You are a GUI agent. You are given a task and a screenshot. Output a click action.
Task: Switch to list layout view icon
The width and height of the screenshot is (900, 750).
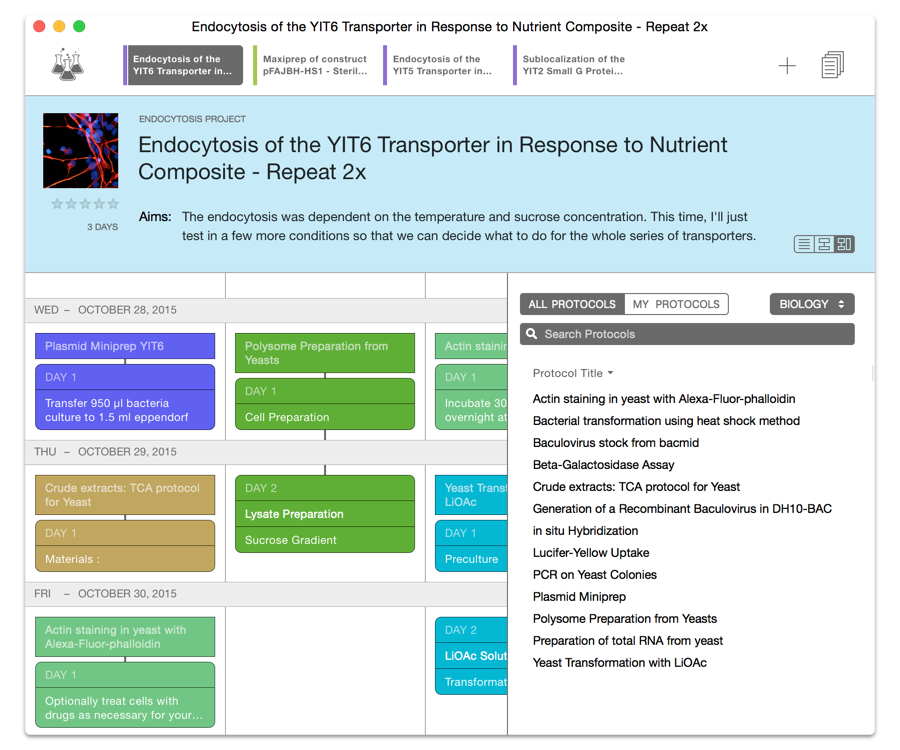[804, 244]
